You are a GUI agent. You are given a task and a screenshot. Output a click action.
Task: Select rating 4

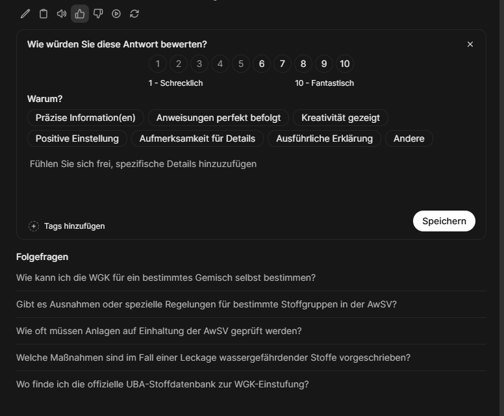pyautogui.click(x=220, y=64)
